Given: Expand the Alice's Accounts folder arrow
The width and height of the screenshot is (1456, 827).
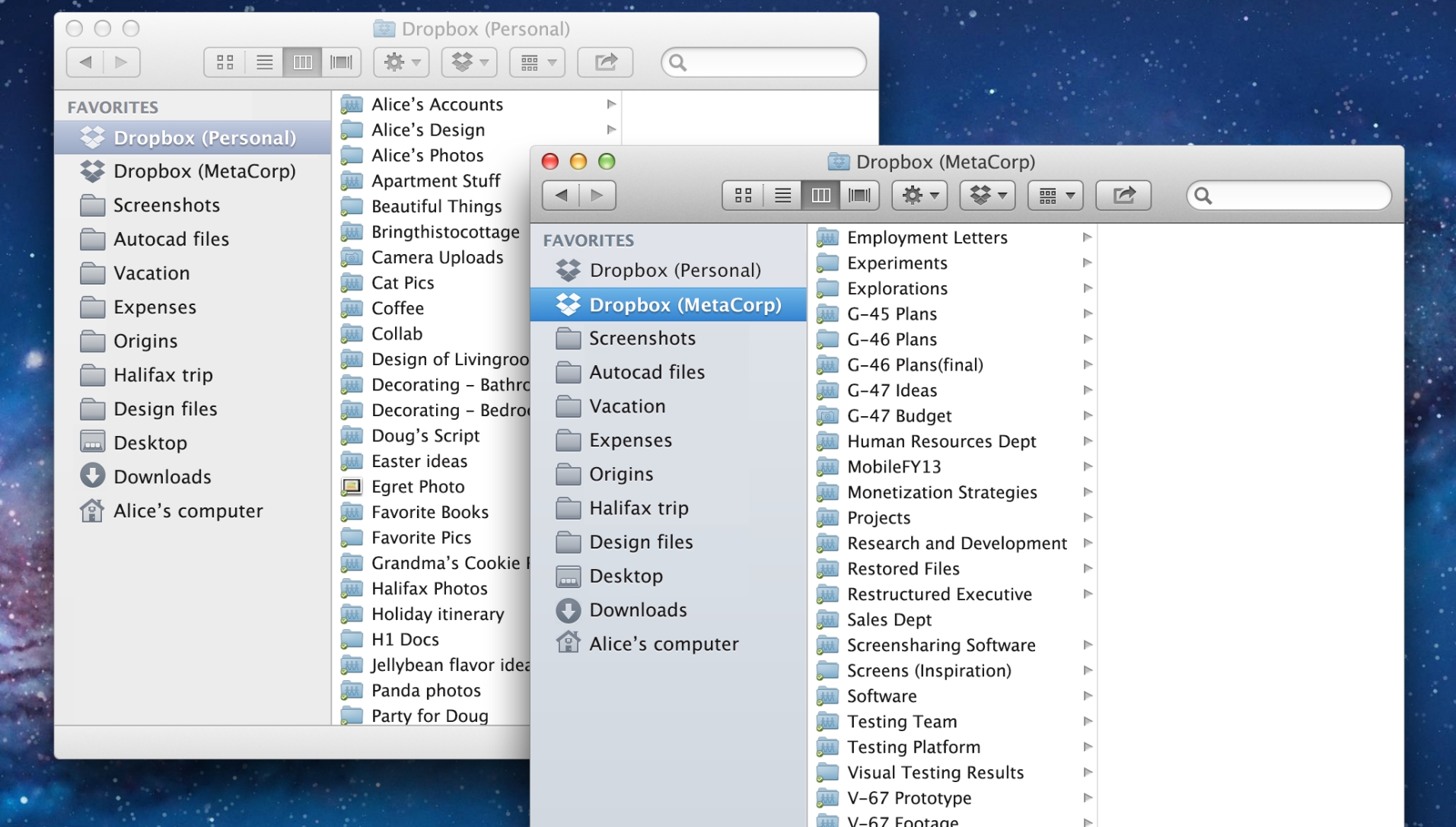Looking at the screenshot, I should point(611,104).
